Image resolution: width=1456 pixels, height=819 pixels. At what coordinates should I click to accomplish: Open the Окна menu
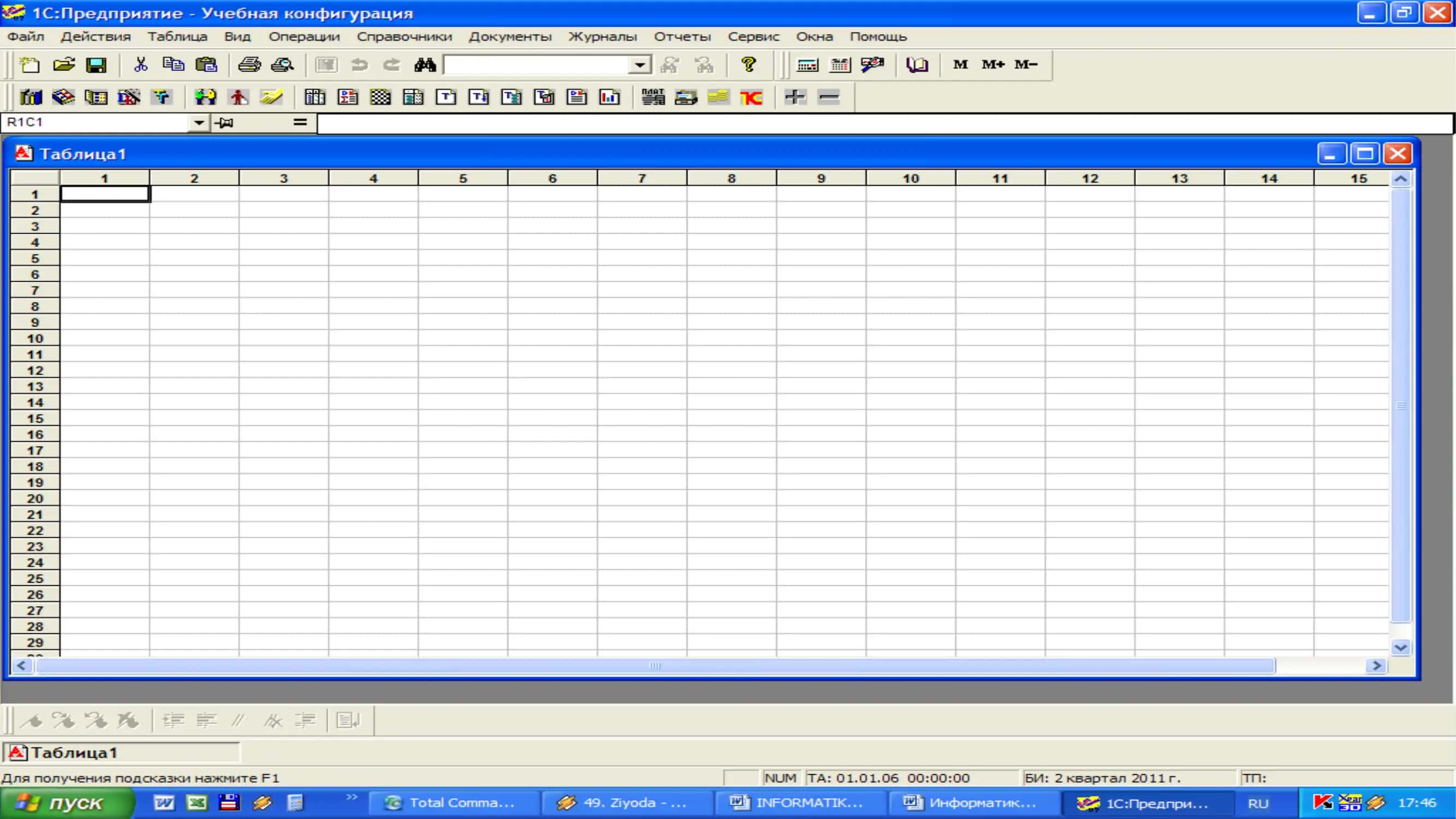point(815,37)
